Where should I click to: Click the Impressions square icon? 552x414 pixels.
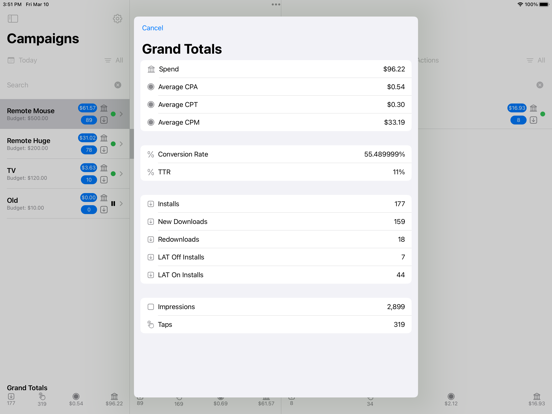[x=151, y=307]
